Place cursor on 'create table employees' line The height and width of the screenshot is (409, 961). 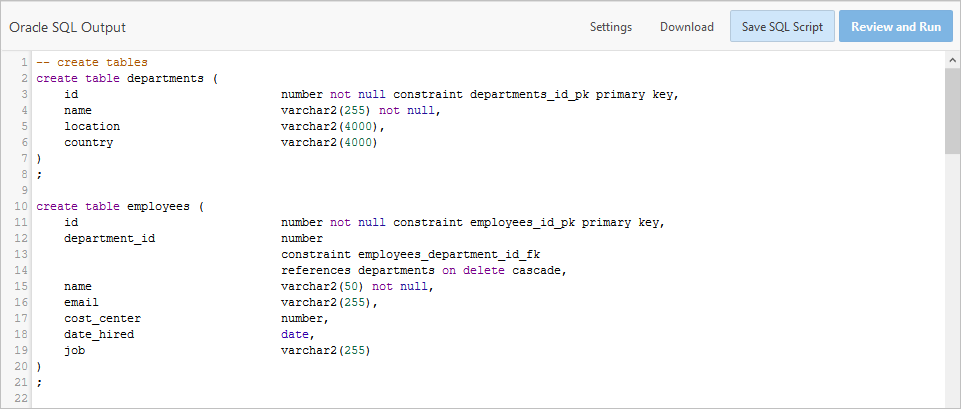(x=120, y=206)
